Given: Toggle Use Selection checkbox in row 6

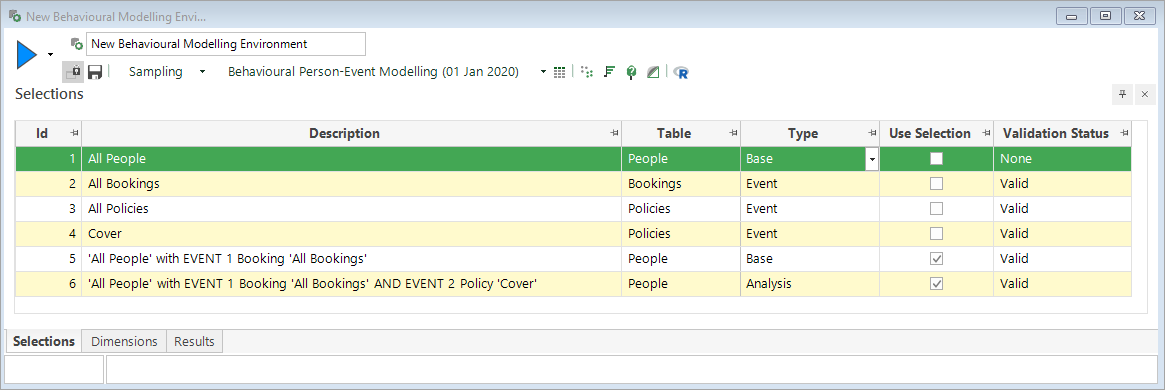Looking at the screenshot, I should [937, 284].
